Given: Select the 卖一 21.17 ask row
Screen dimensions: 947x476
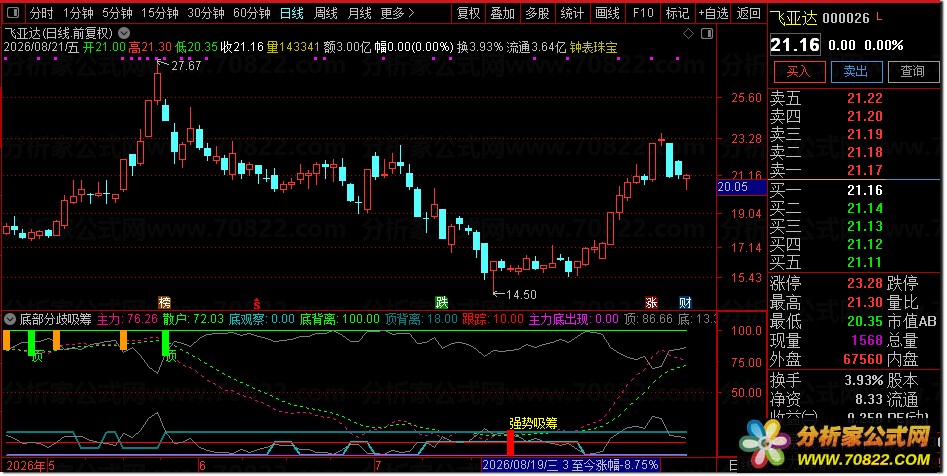Looking at the screenshot, I should (855, 170).
